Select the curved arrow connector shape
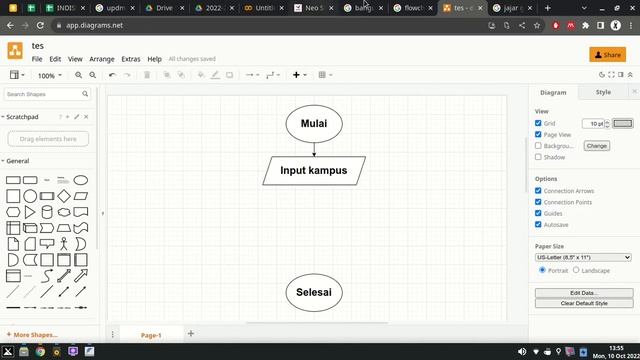This screenshot has height=360, width=640. 47,276
